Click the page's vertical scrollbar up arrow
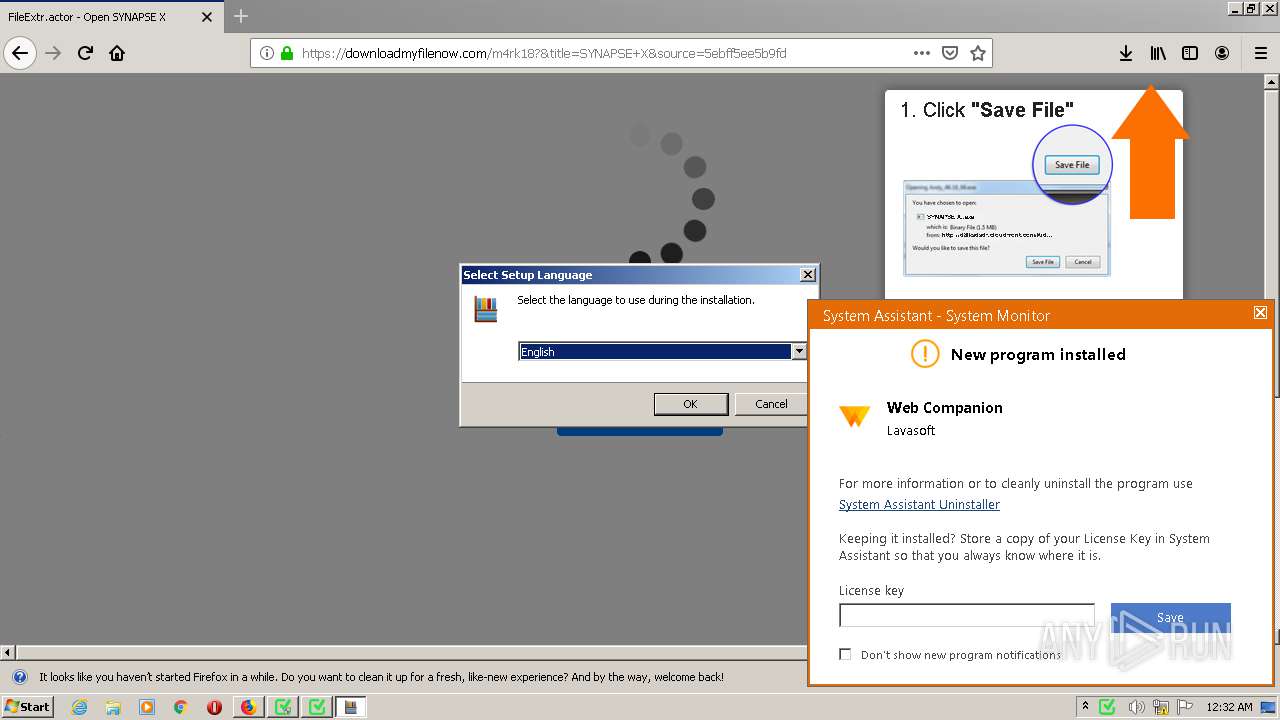Viewport: 1280px width, 720px height. point(1272,81)
